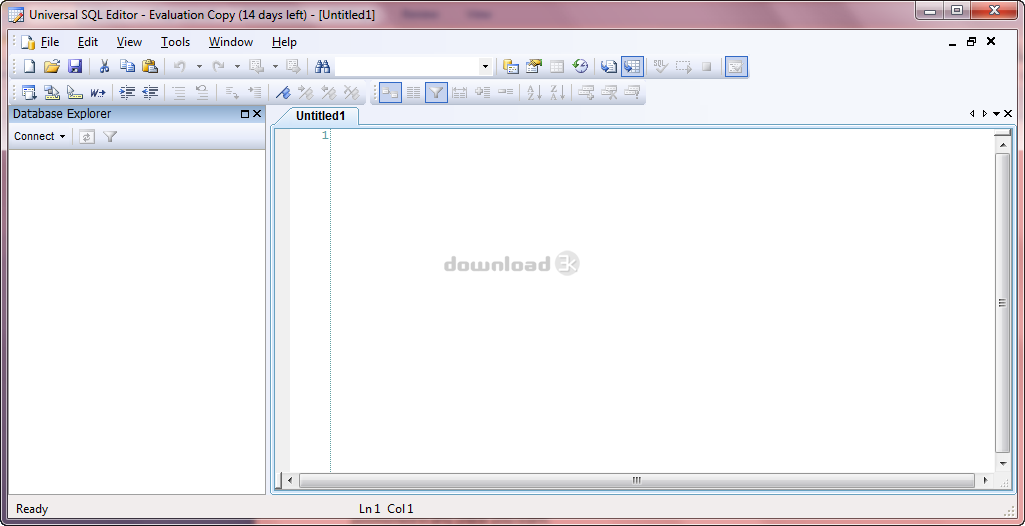This screenshot has width=1025, height=526.
Task: Toggle the results-to-grid icon
Action: point(632,66)
